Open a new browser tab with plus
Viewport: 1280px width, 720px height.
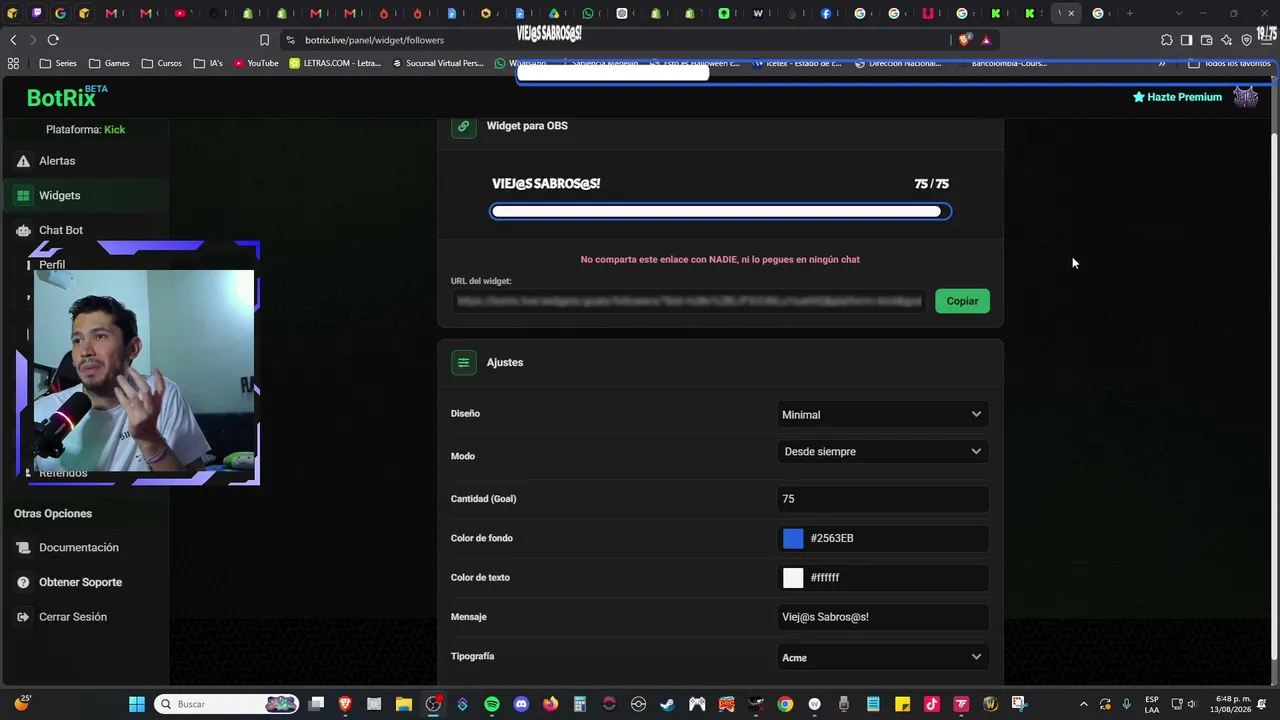click(1129, 14)
